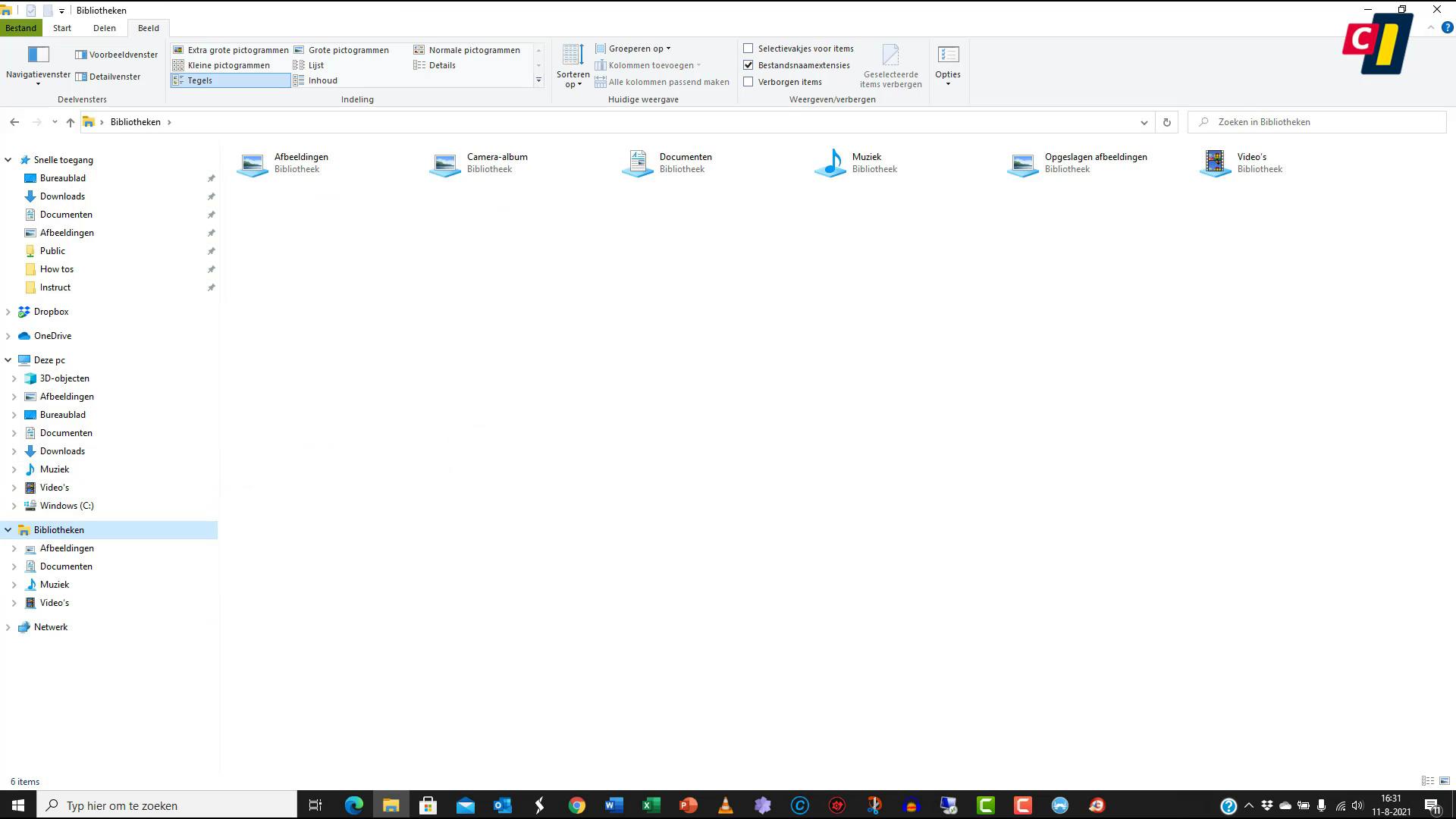Screen dimensions: 1456x819
Task: Open the Video's library tile
Action: click(x=1244, y=163)
